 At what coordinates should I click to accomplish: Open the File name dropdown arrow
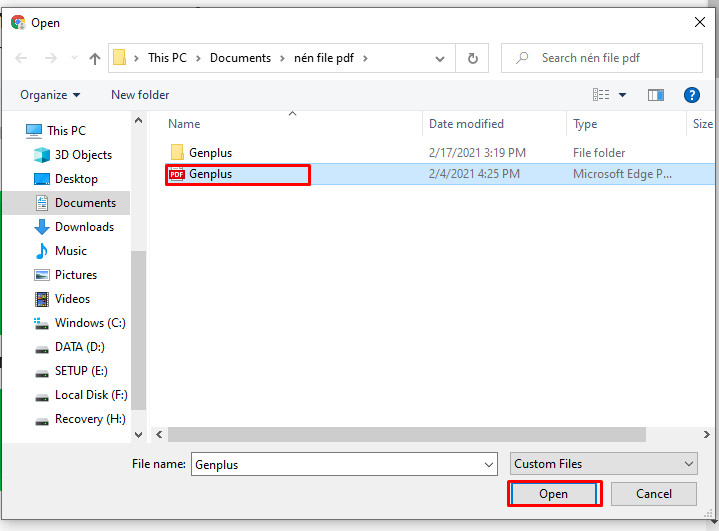pos(489,465)
